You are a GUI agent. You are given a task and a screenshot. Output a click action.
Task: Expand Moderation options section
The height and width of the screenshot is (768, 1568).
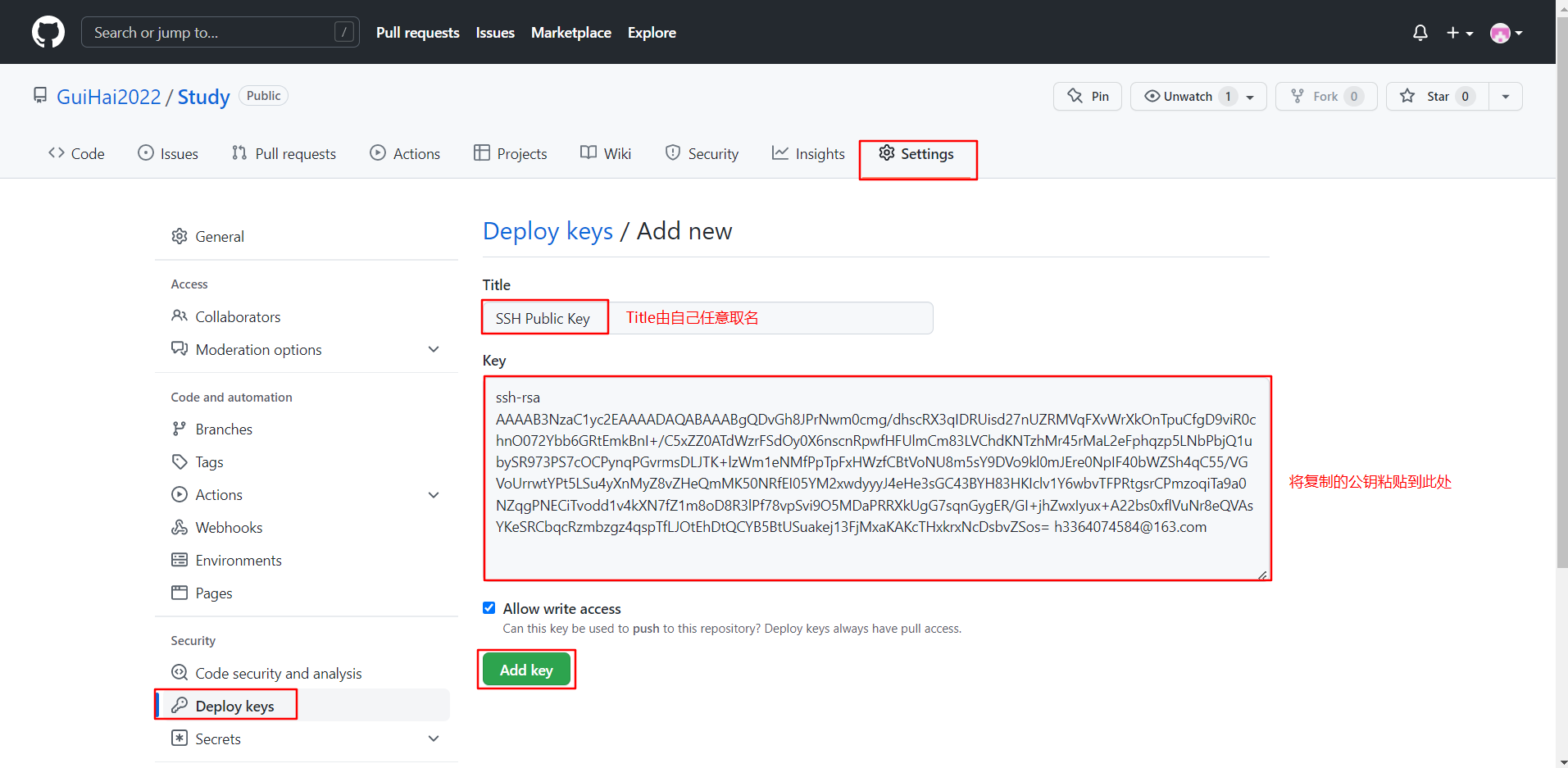point(434,349)
